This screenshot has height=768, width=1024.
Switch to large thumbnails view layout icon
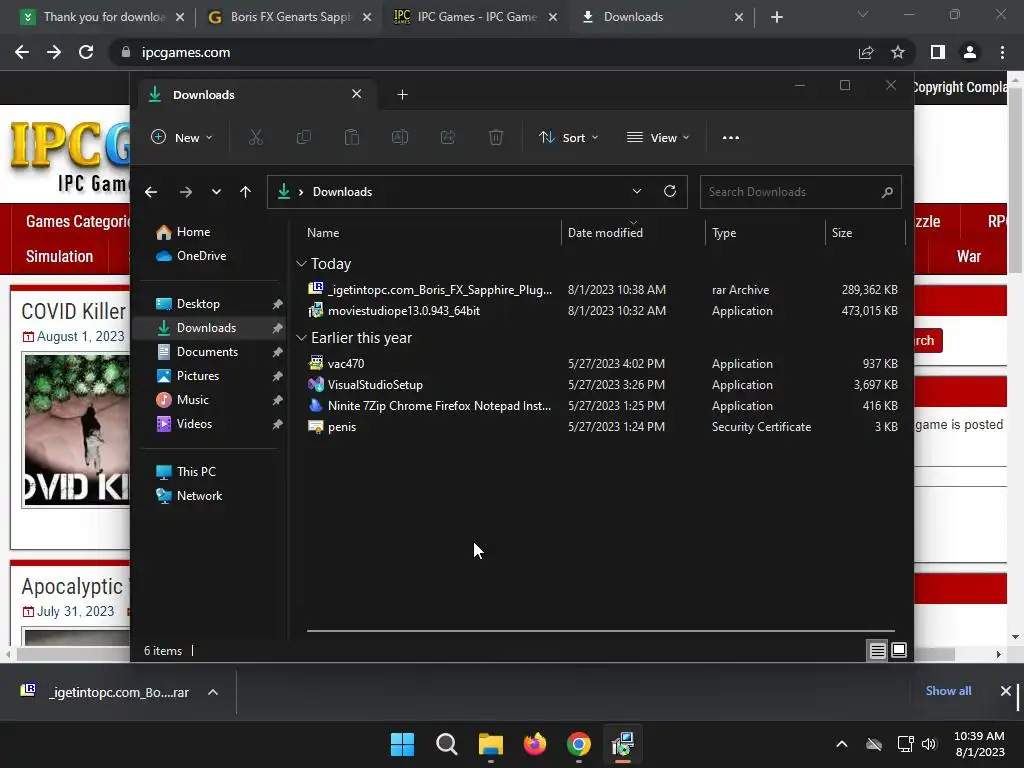click(x=899, y=650)
